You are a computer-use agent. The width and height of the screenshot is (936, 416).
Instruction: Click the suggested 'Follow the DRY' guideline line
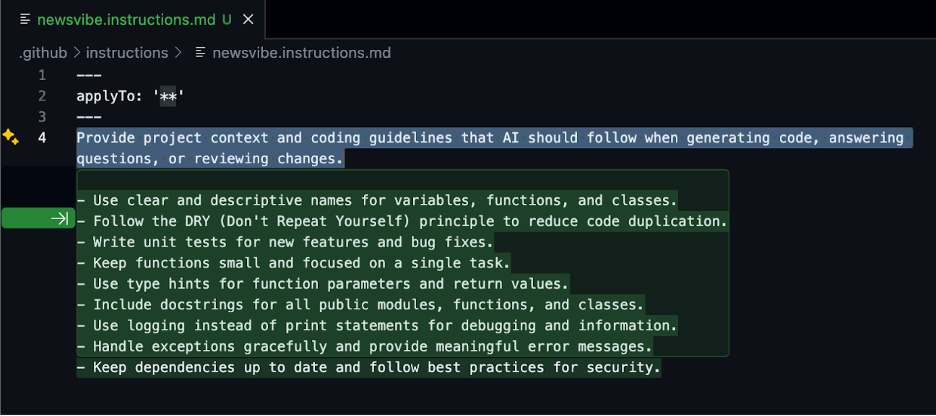point(402,221)
